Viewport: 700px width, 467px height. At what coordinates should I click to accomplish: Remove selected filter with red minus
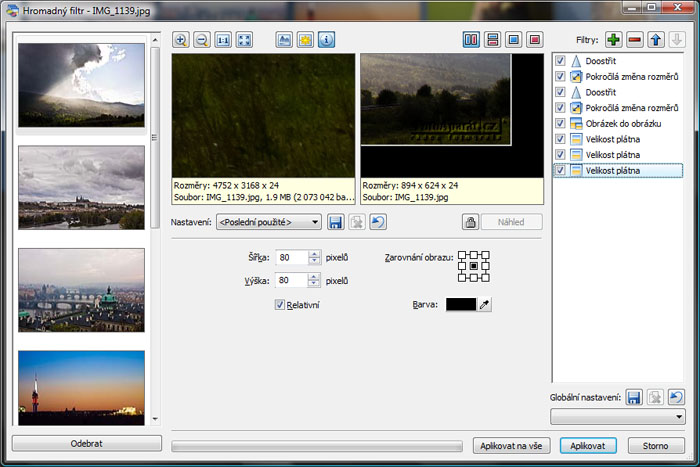pyautogui.click(x=634, y=40)
